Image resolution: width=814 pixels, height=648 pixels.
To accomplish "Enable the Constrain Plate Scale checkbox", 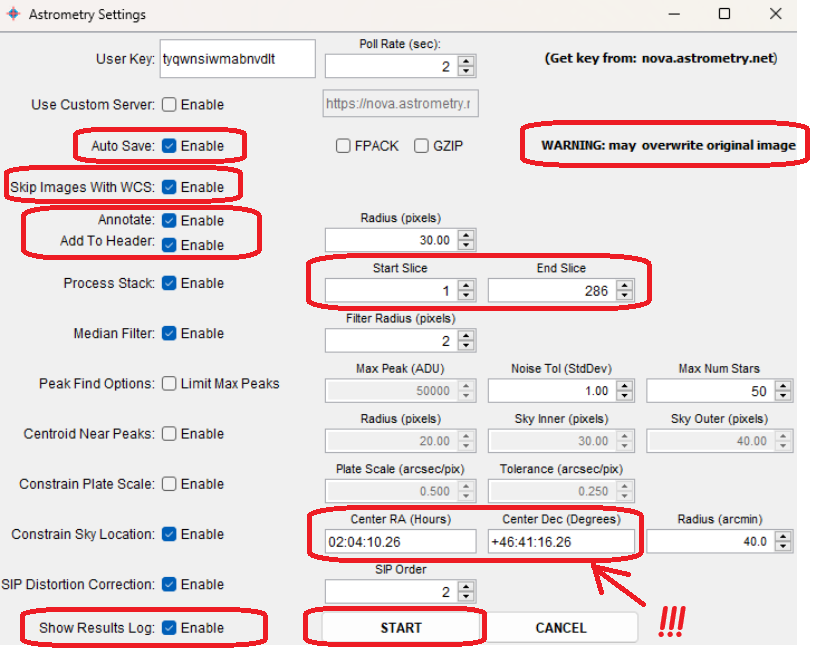I will point(170,484).
